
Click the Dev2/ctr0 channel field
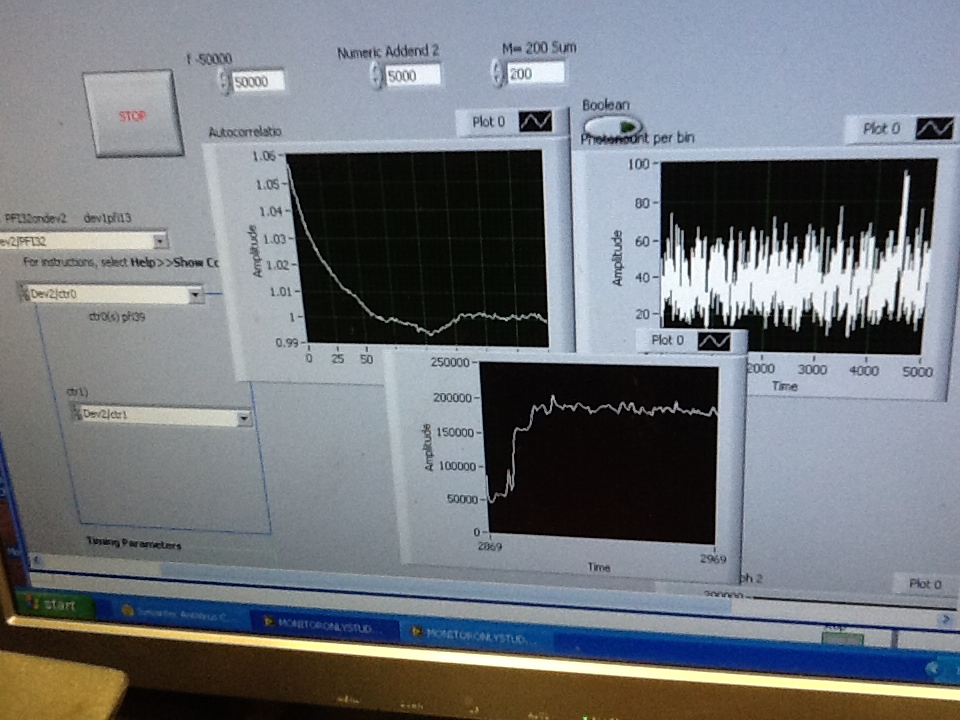[x=111, y=294]
